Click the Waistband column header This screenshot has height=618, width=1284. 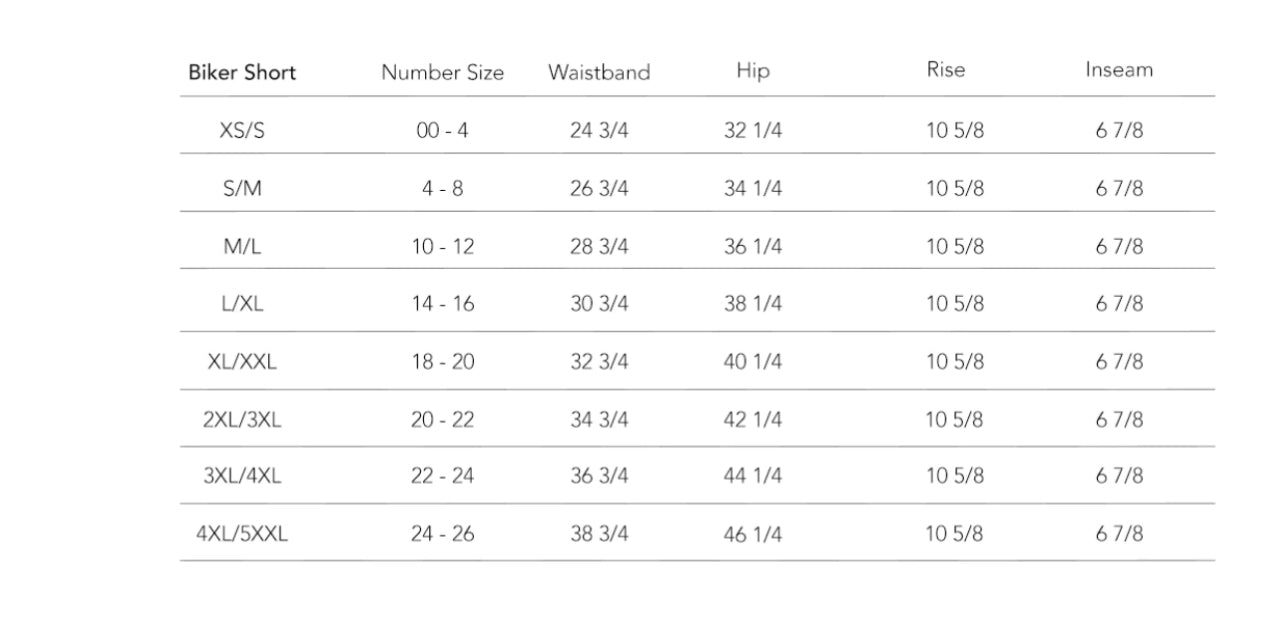598,72
